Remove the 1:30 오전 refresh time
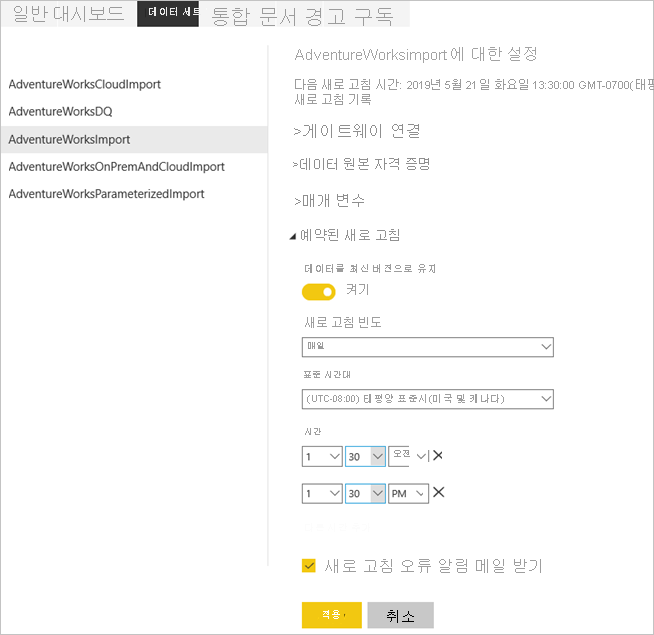Screen dimensions: 654x635 438,456
